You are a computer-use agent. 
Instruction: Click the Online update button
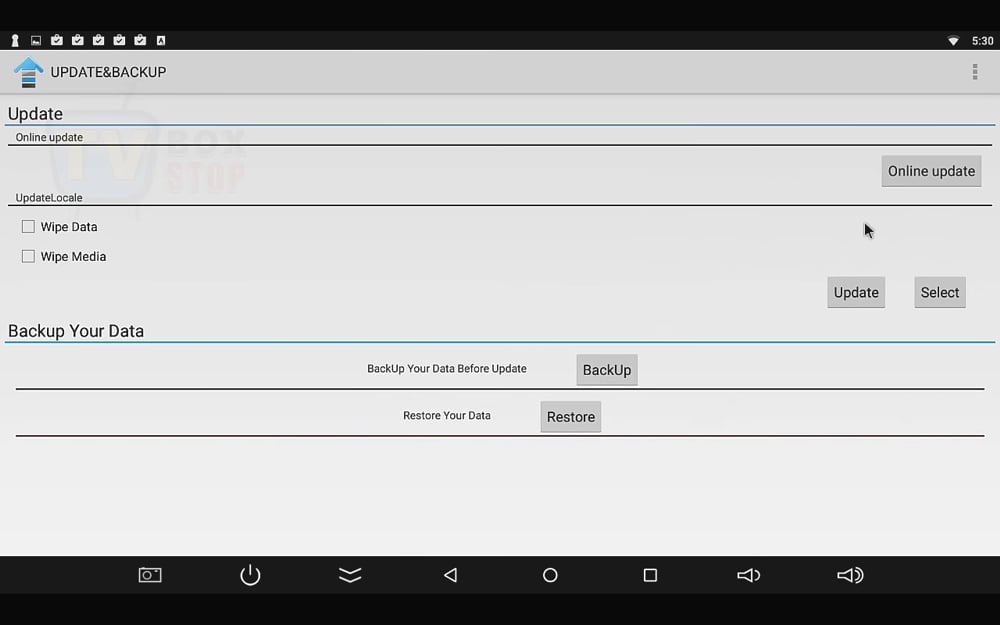point(931,171)
